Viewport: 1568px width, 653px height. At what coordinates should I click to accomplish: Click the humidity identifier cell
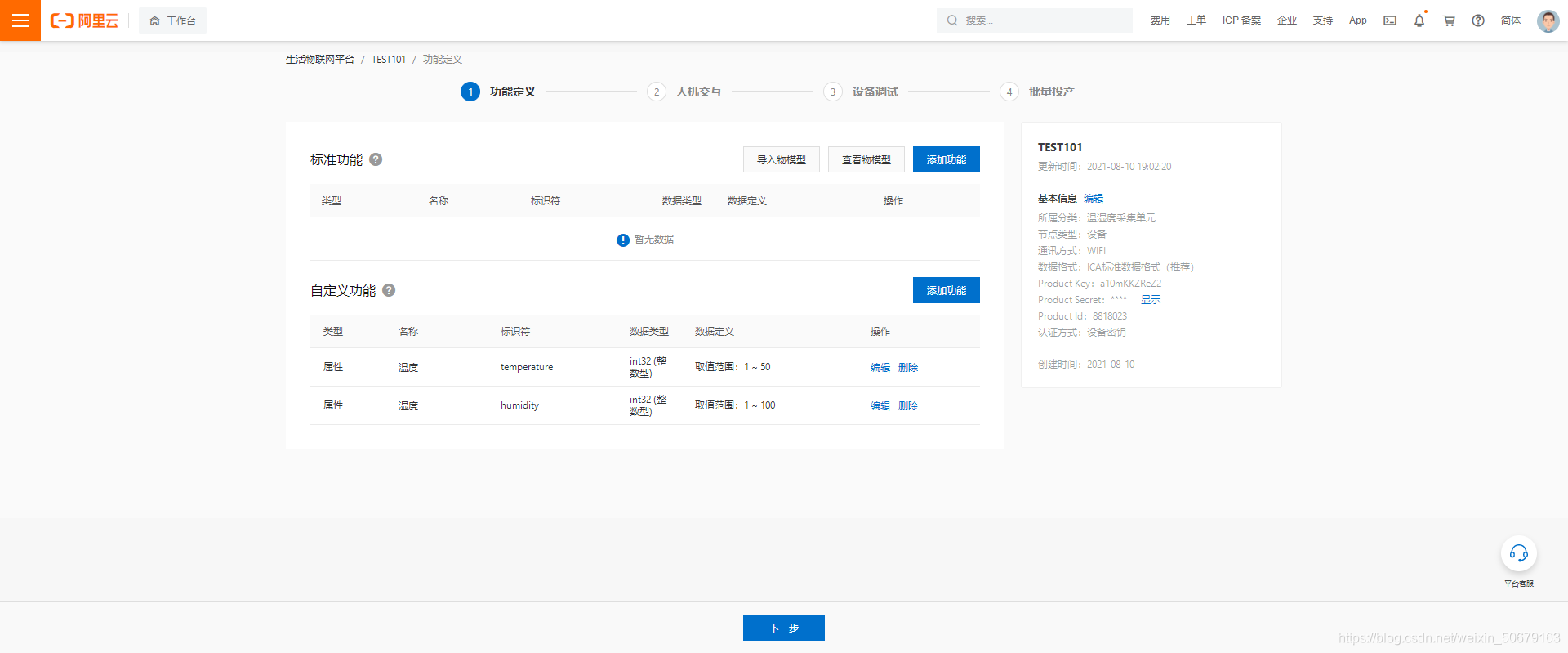click(x=519, y=405)
